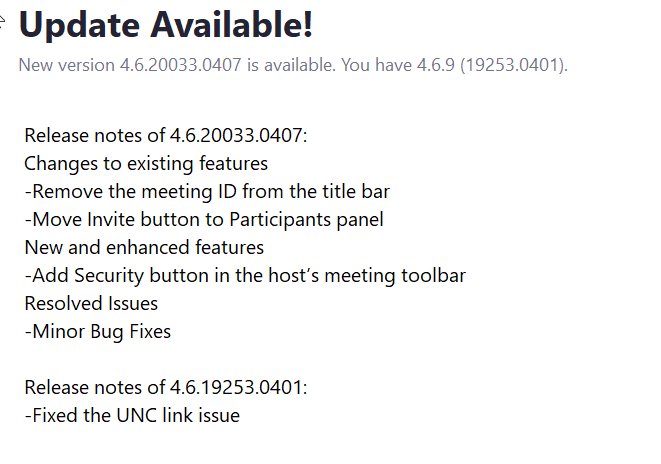This screenshot has width=661, height=464.
Task: Click the "Release notes of 4.6.19253.0401:" line
Action: (166, 387)
